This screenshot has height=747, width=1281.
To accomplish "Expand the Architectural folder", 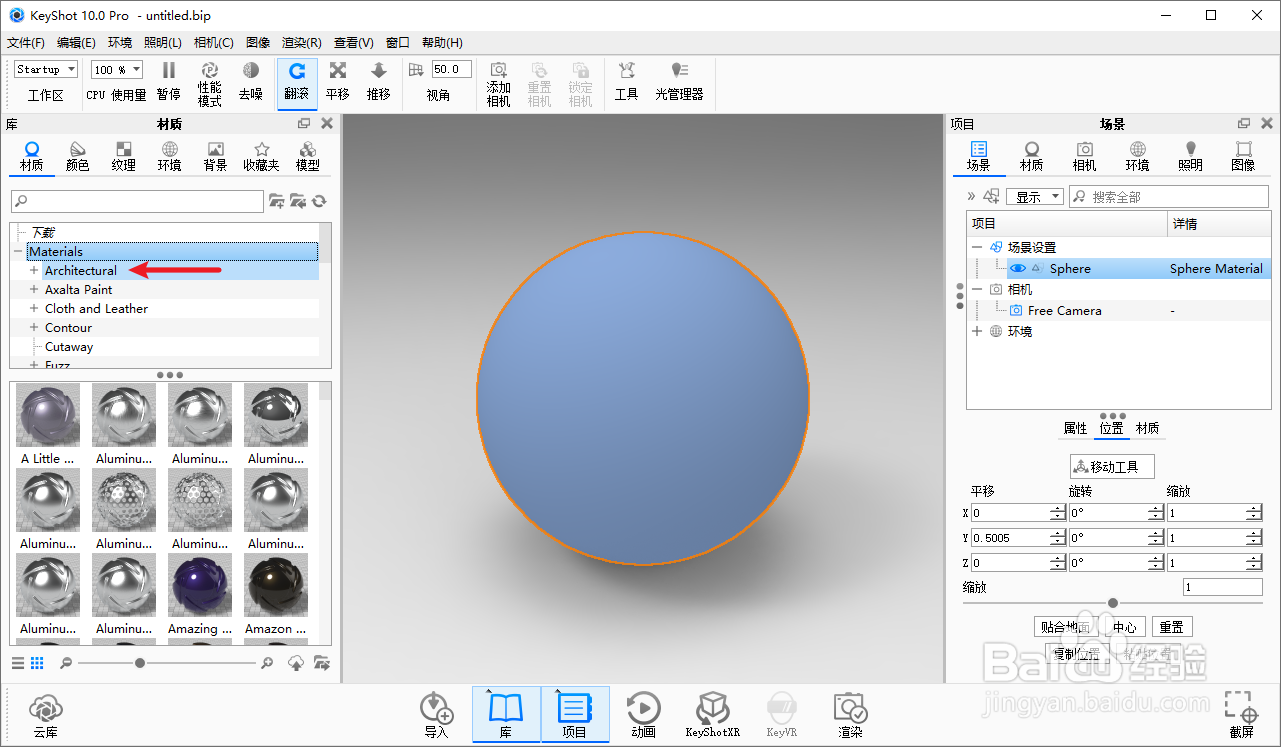I will 34,271.
